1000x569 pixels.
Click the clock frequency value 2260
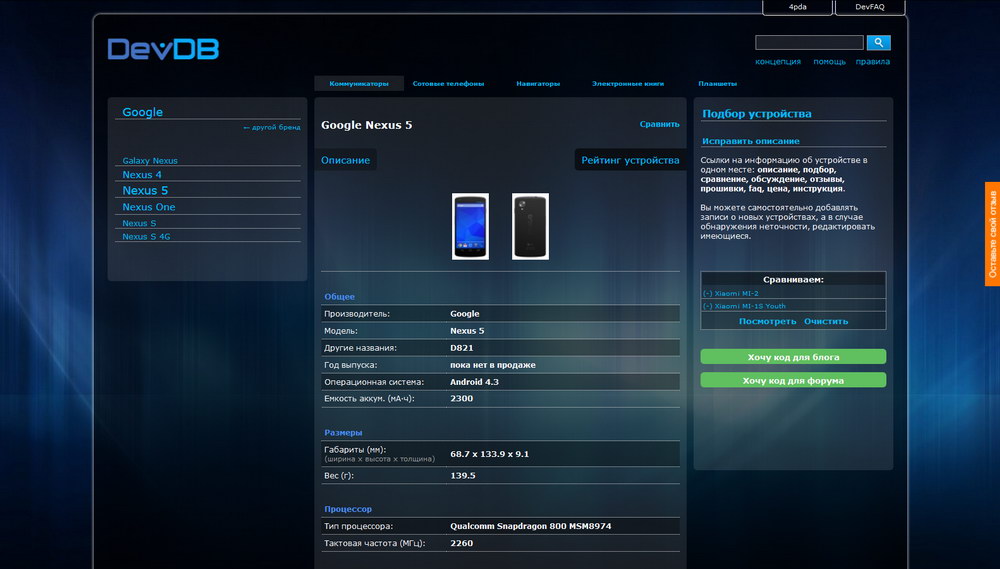[x=462, y=543]
